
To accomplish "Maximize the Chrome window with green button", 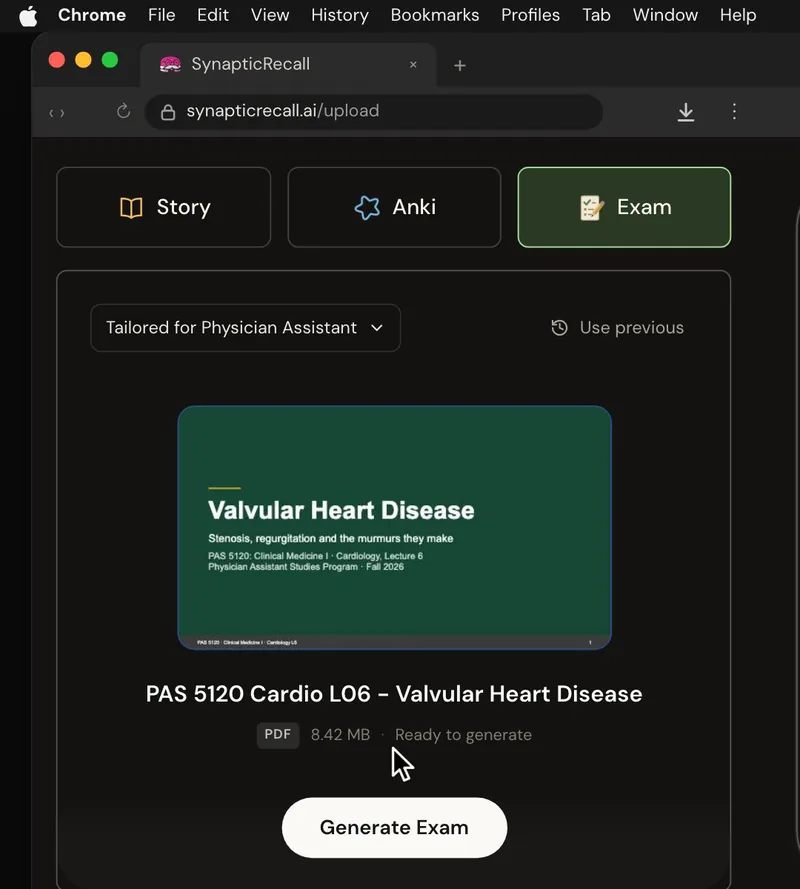I will tap(110, 60).
